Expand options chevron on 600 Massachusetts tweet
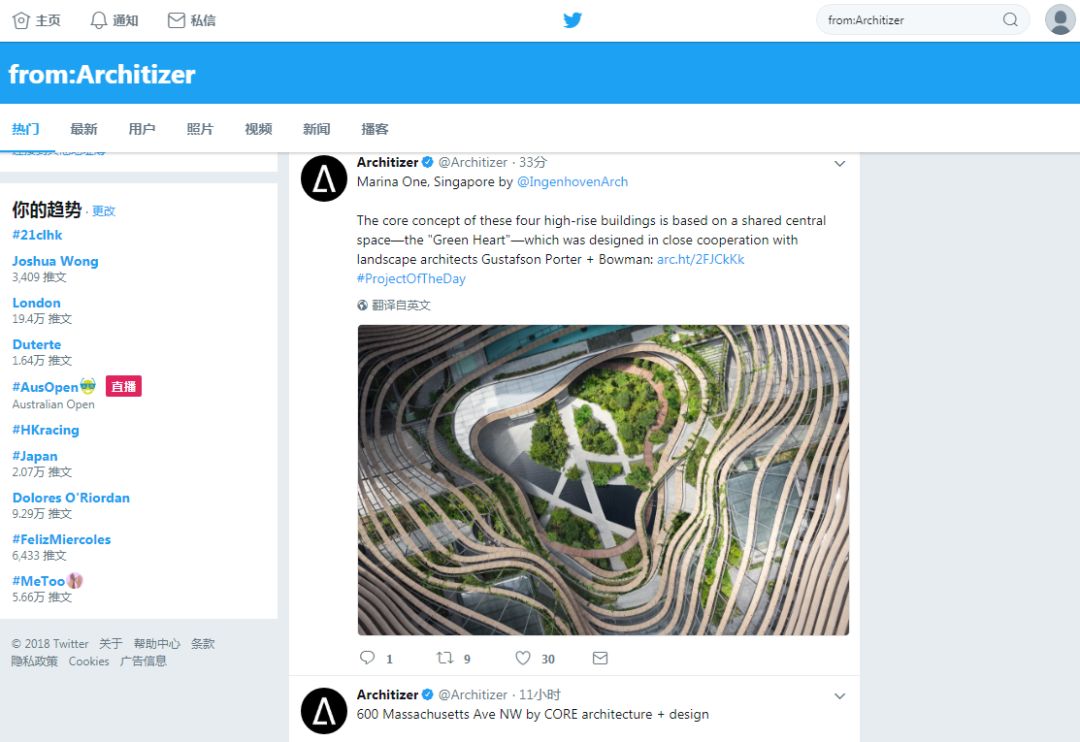Viewport: 1080px width, 742px height. (x=840, y=696)
